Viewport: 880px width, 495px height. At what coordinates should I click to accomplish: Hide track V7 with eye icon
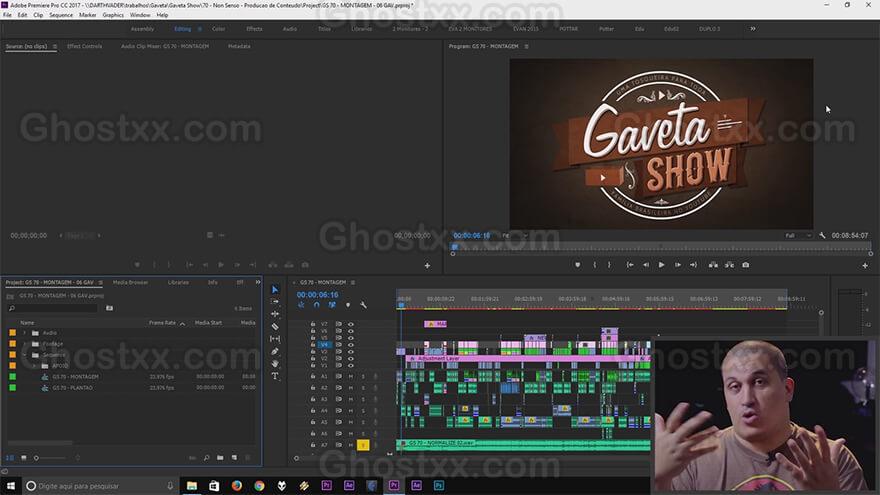pos(351,324)
